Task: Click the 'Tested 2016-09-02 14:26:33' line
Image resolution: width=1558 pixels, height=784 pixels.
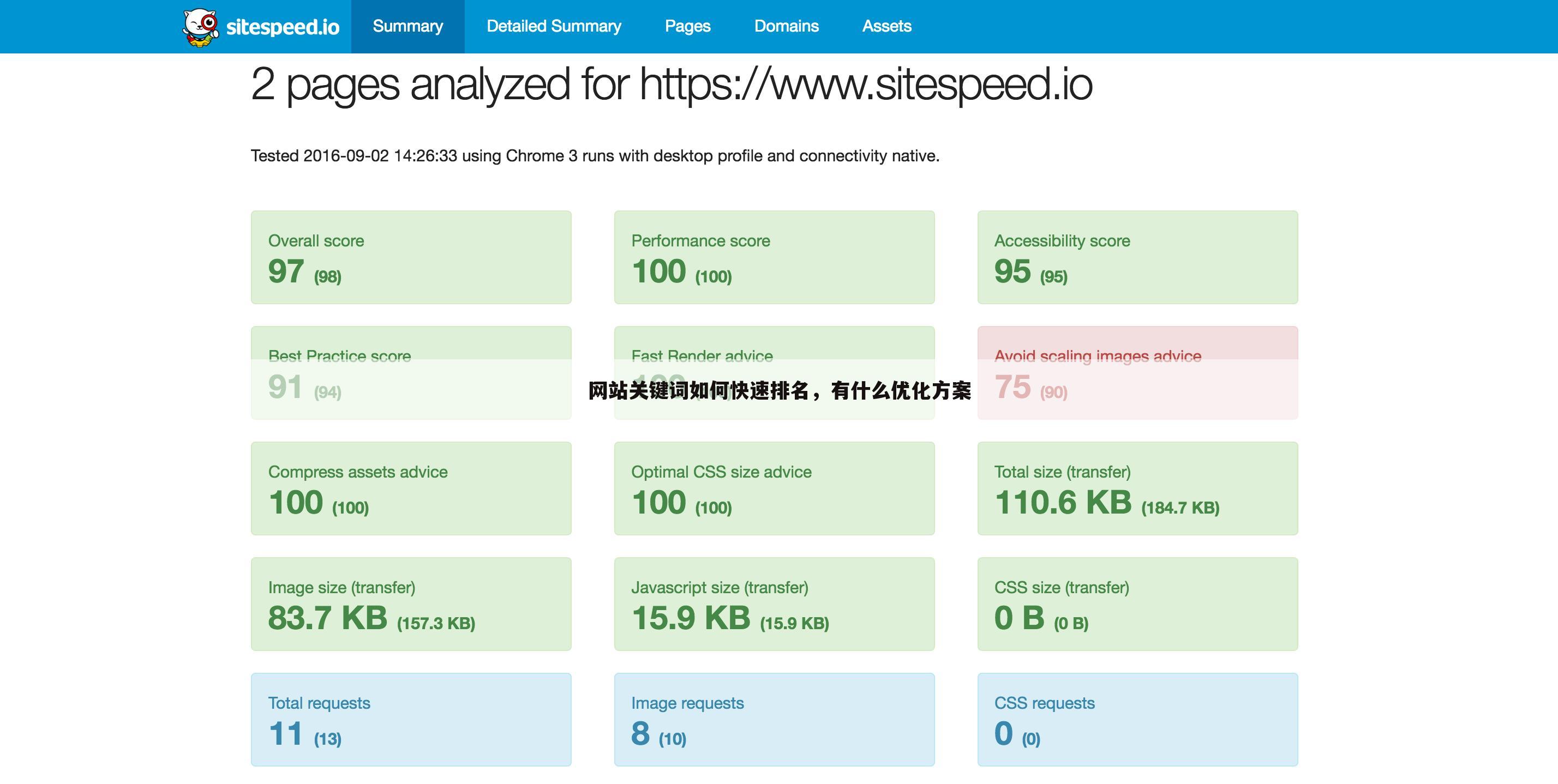Action: (x=595, y=156)
